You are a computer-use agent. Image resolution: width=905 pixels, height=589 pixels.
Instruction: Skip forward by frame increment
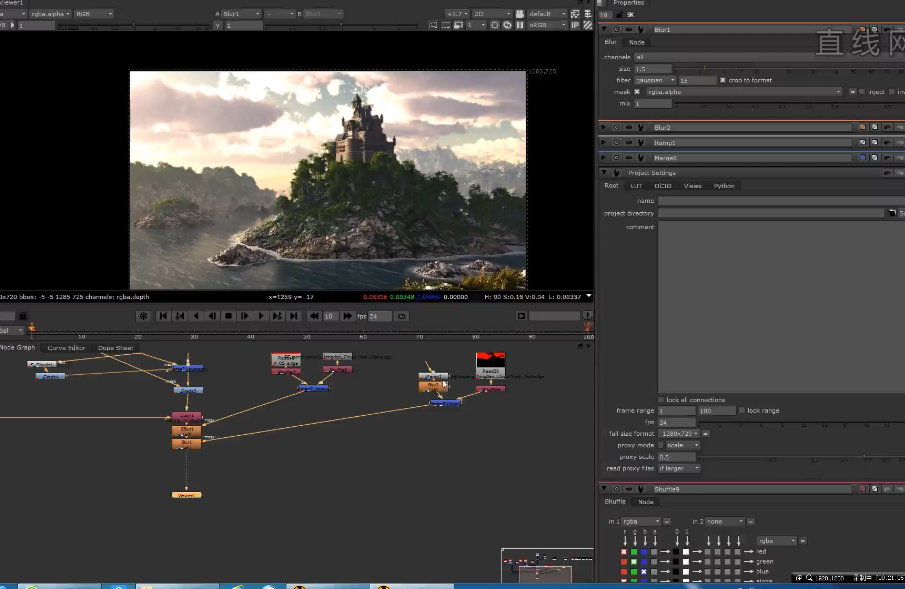coord(347,316)
